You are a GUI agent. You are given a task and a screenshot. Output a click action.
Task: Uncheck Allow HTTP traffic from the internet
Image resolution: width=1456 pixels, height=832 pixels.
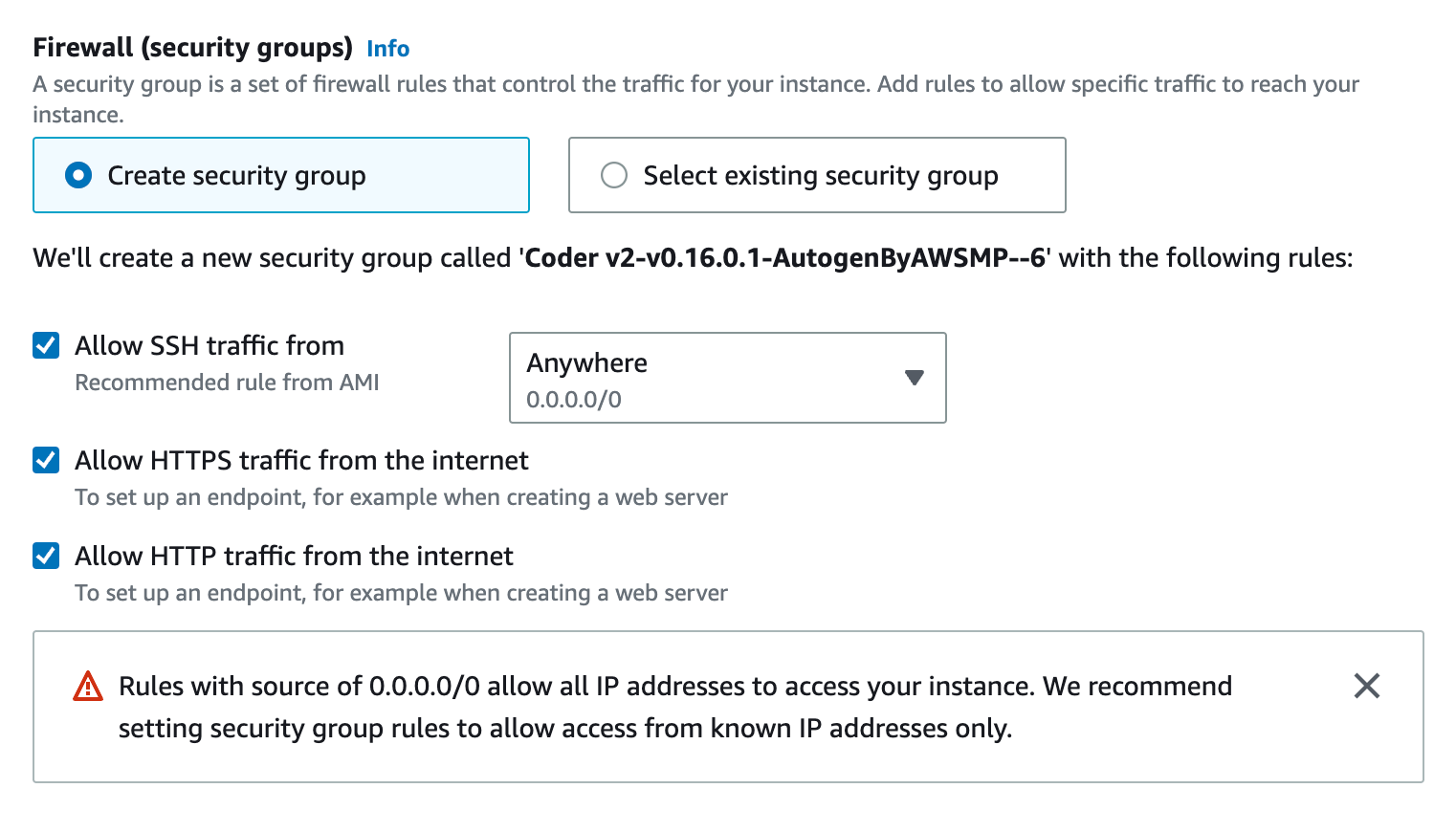click(45, 556)
